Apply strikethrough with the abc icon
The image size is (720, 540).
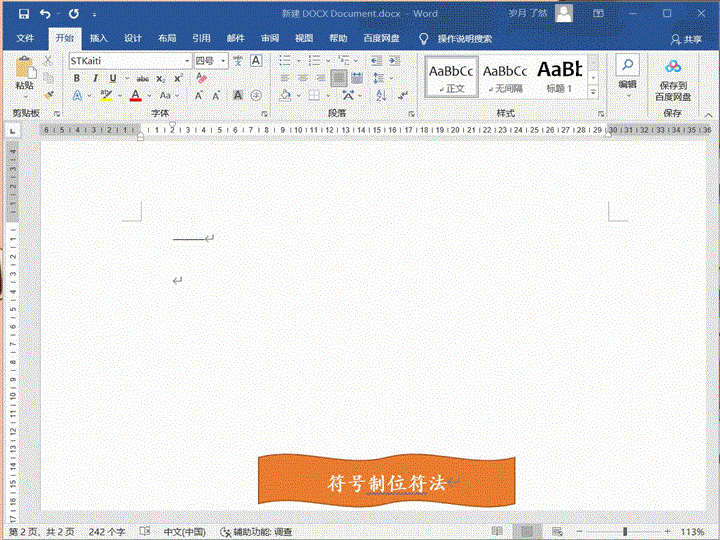[143, 78]
